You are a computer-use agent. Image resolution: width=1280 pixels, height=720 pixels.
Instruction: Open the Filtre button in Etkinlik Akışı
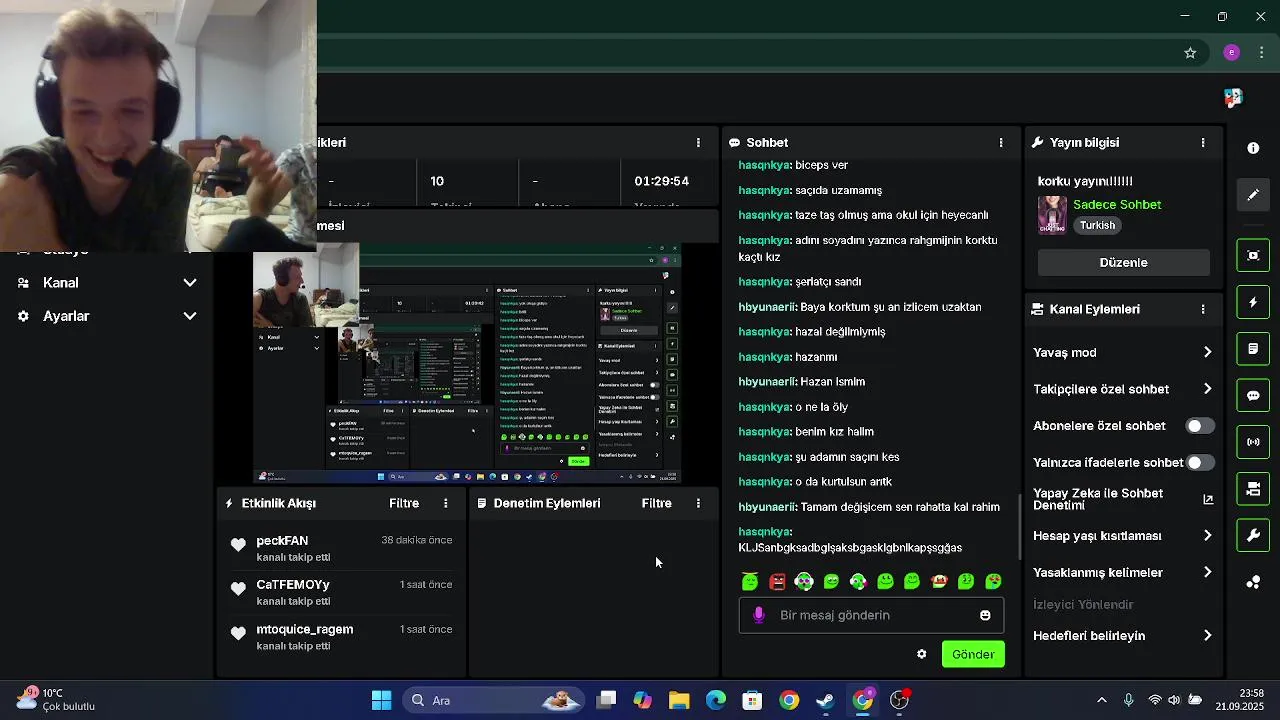pos(404,503)
